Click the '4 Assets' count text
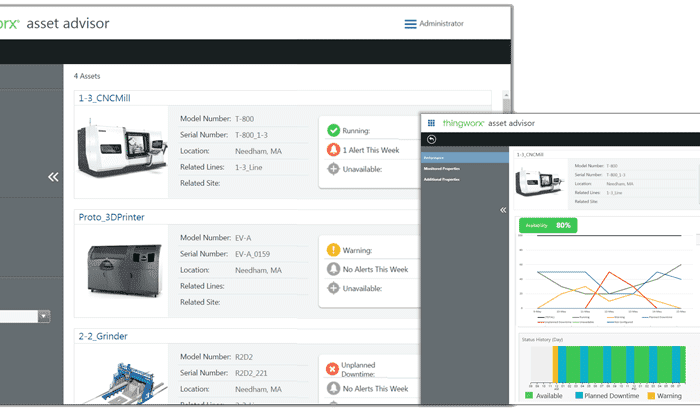 [x=87, y=76]
